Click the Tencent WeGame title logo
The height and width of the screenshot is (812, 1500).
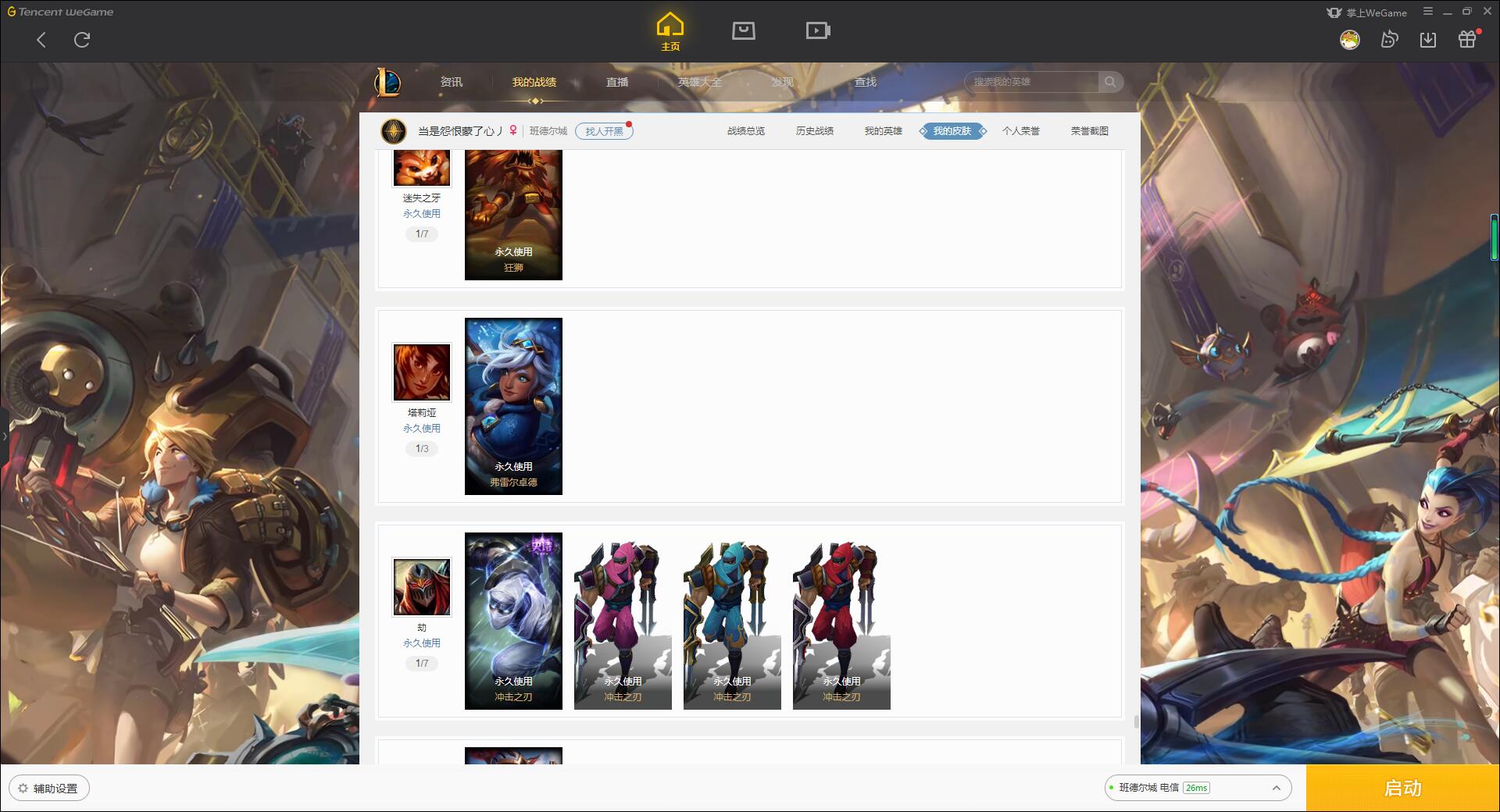click(61, 12)
